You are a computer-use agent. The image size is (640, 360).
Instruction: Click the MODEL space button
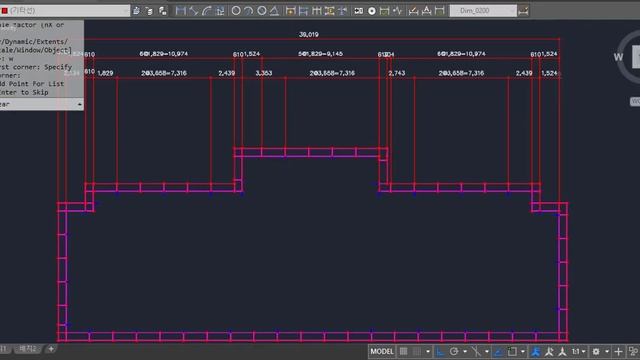pyautogui.click(x=382, y=351)
